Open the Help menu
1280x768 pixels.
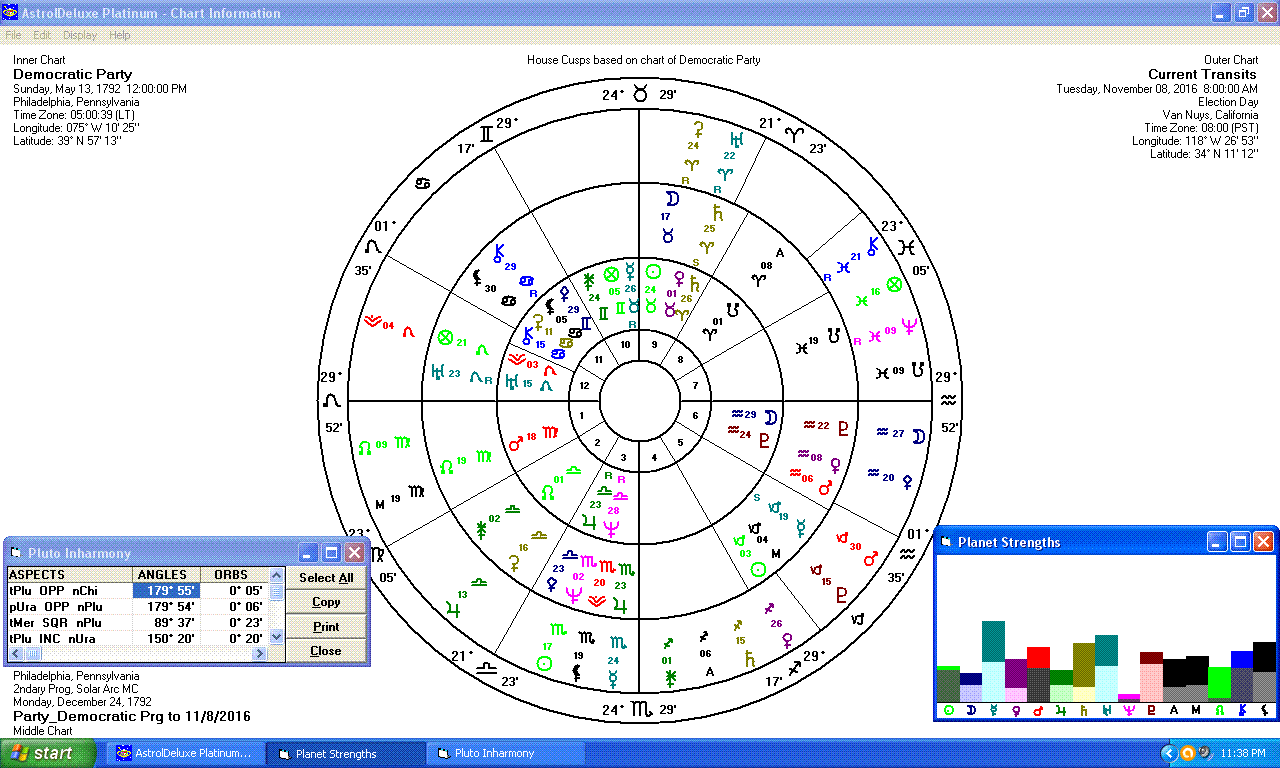point(120,35)
